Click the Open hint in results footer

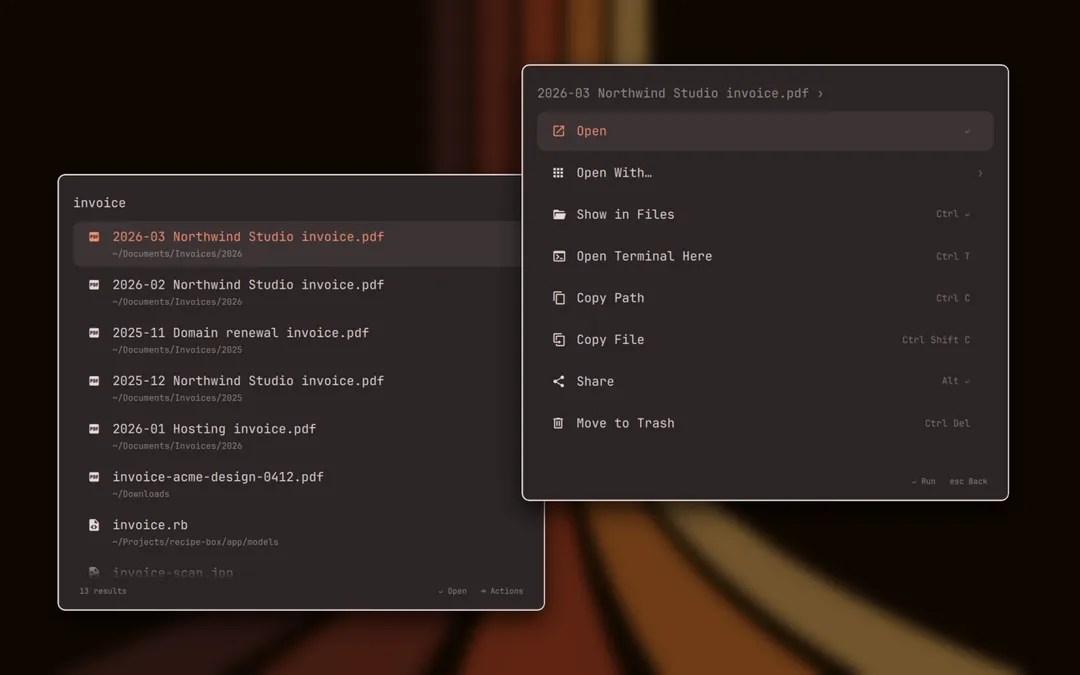point(453,591)
